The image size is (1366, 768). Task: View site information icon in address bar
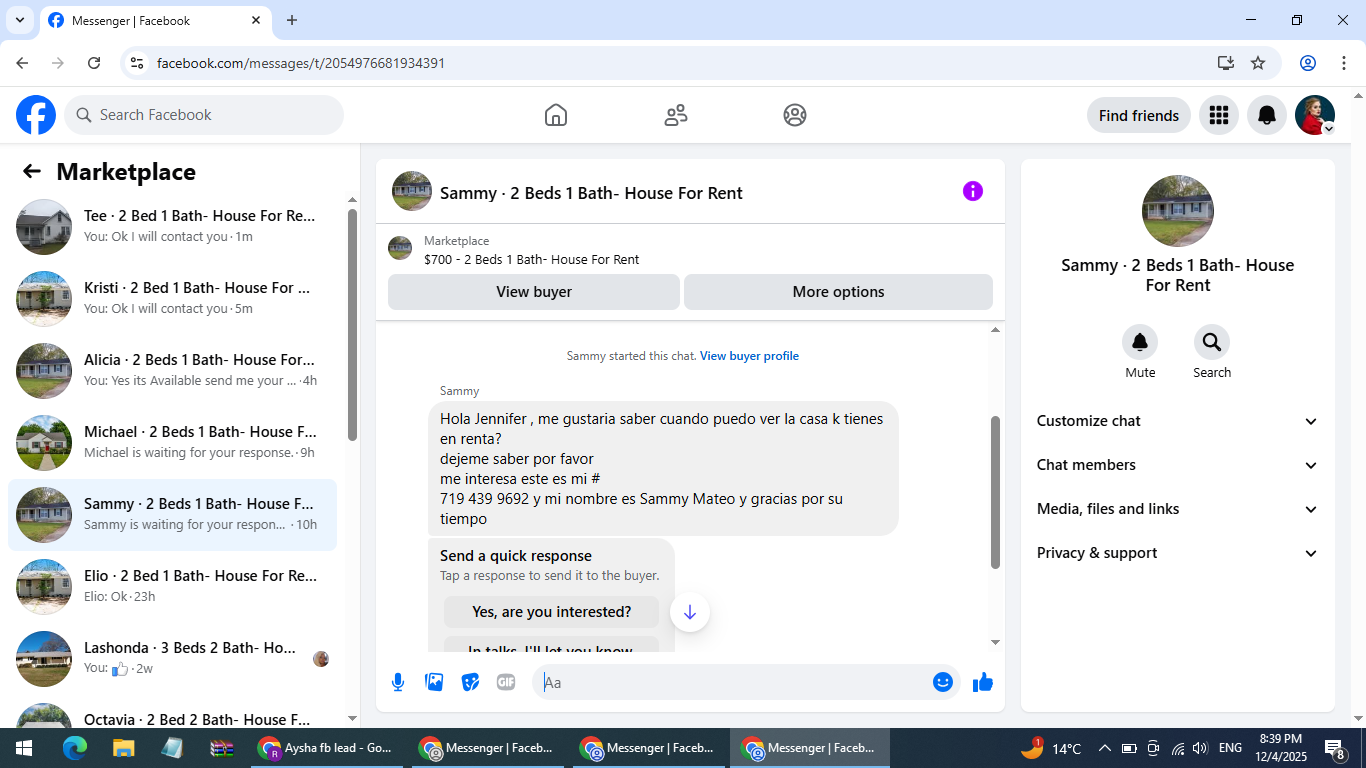138,63
